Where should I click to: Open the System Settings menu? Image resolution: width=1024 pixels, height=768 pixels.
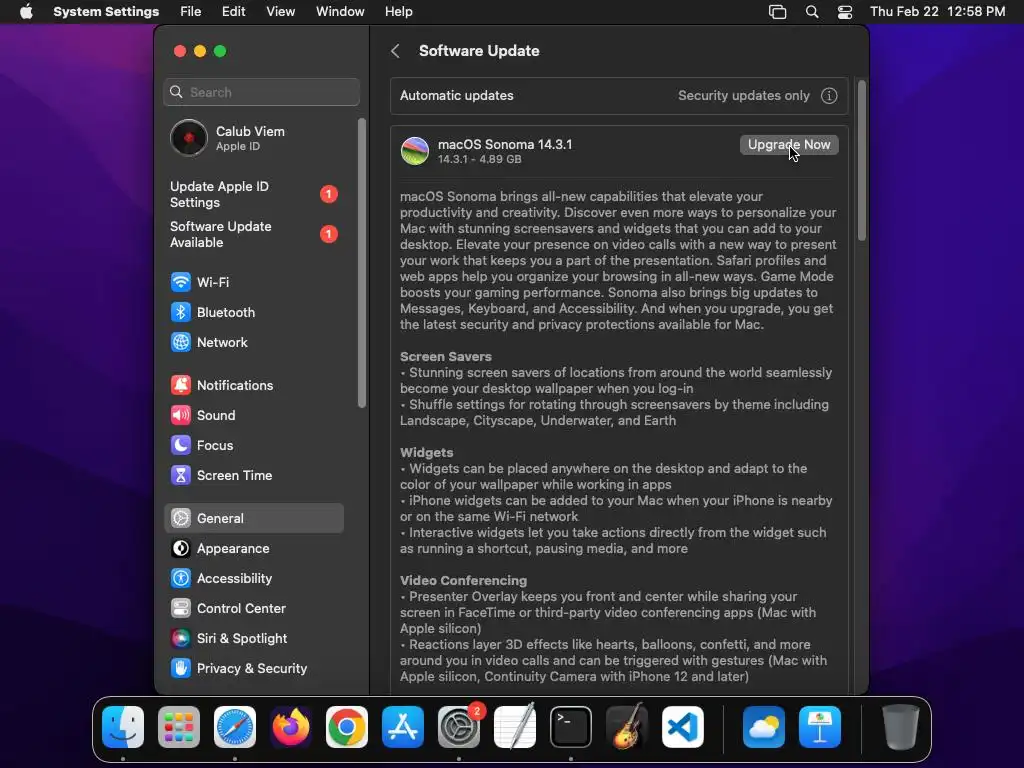pos(106,12)
